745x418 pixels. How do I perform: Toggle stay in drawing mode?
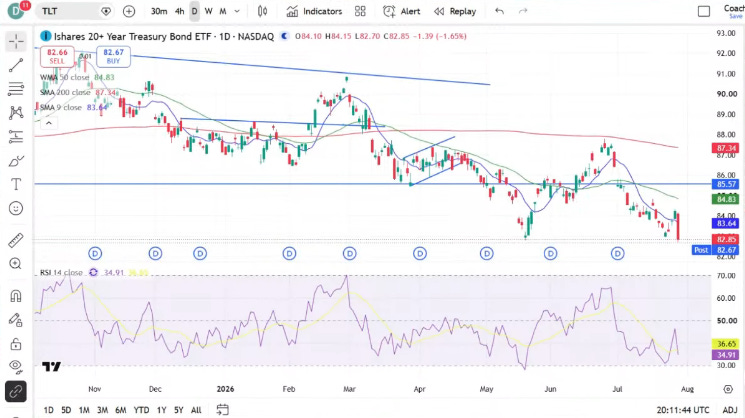click(x=16, y=320)
